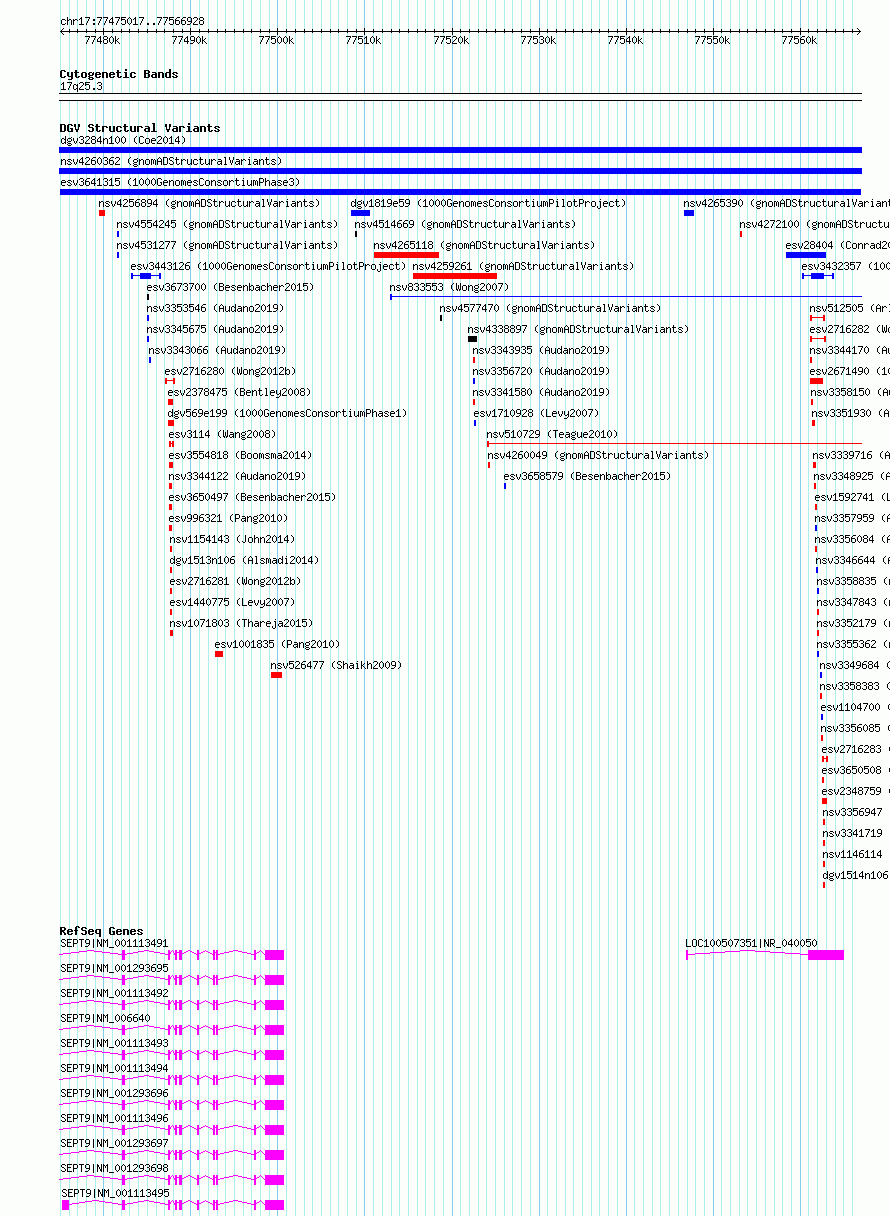
Task: Click the Cytogenetic Bands track heading
Action: point(119,74)
